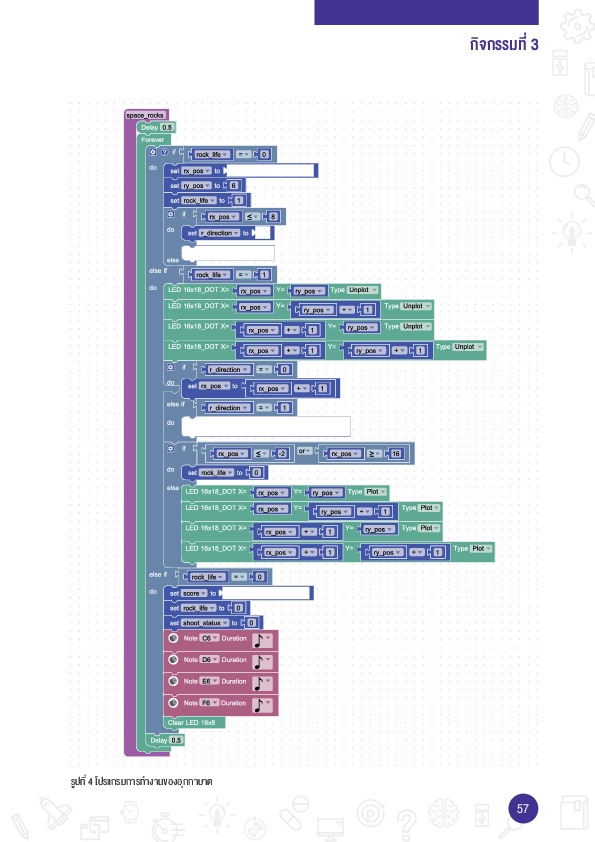The height and width of the screenshot is (842, 595).
Task: Click the gear icon on the rx_pos ≤ 8 if block
Action: pos(170,214)
